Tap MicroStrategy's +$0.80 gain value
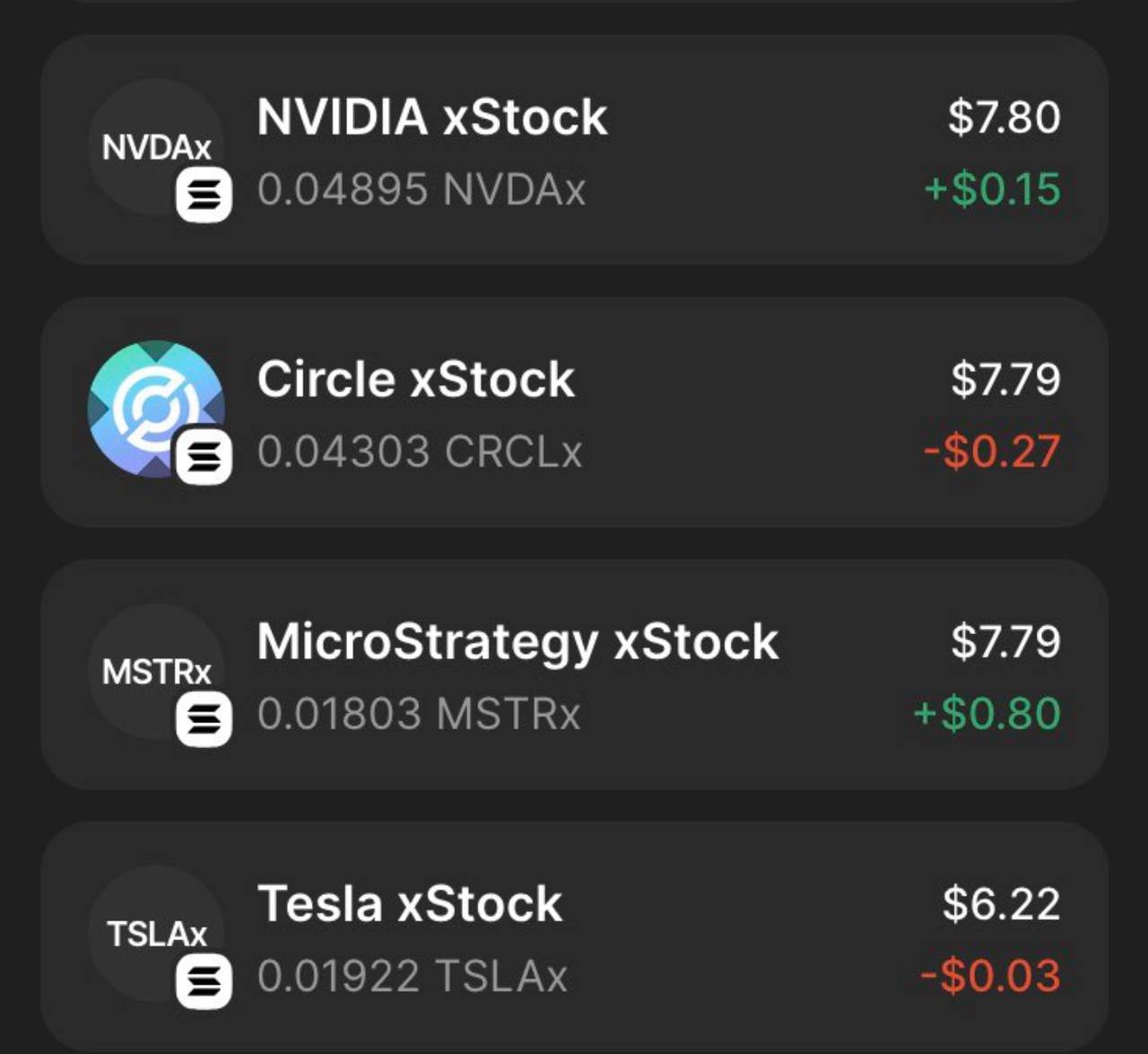The image size is (1148, 1054). coord(987,714)
